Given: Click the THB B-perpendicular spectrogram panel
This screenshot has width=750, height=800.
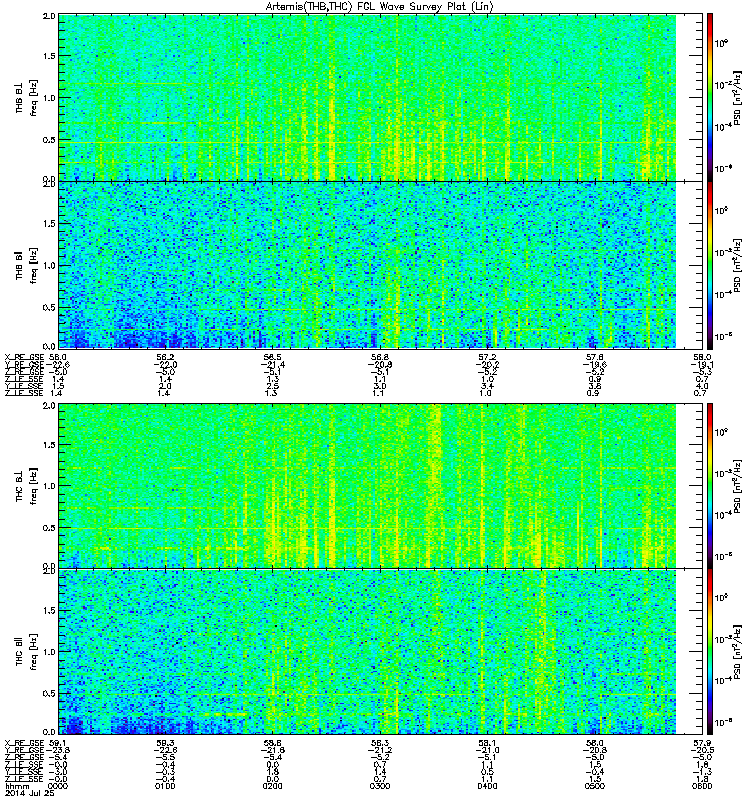Looking at the screenshot, I should tap(367, 97).
